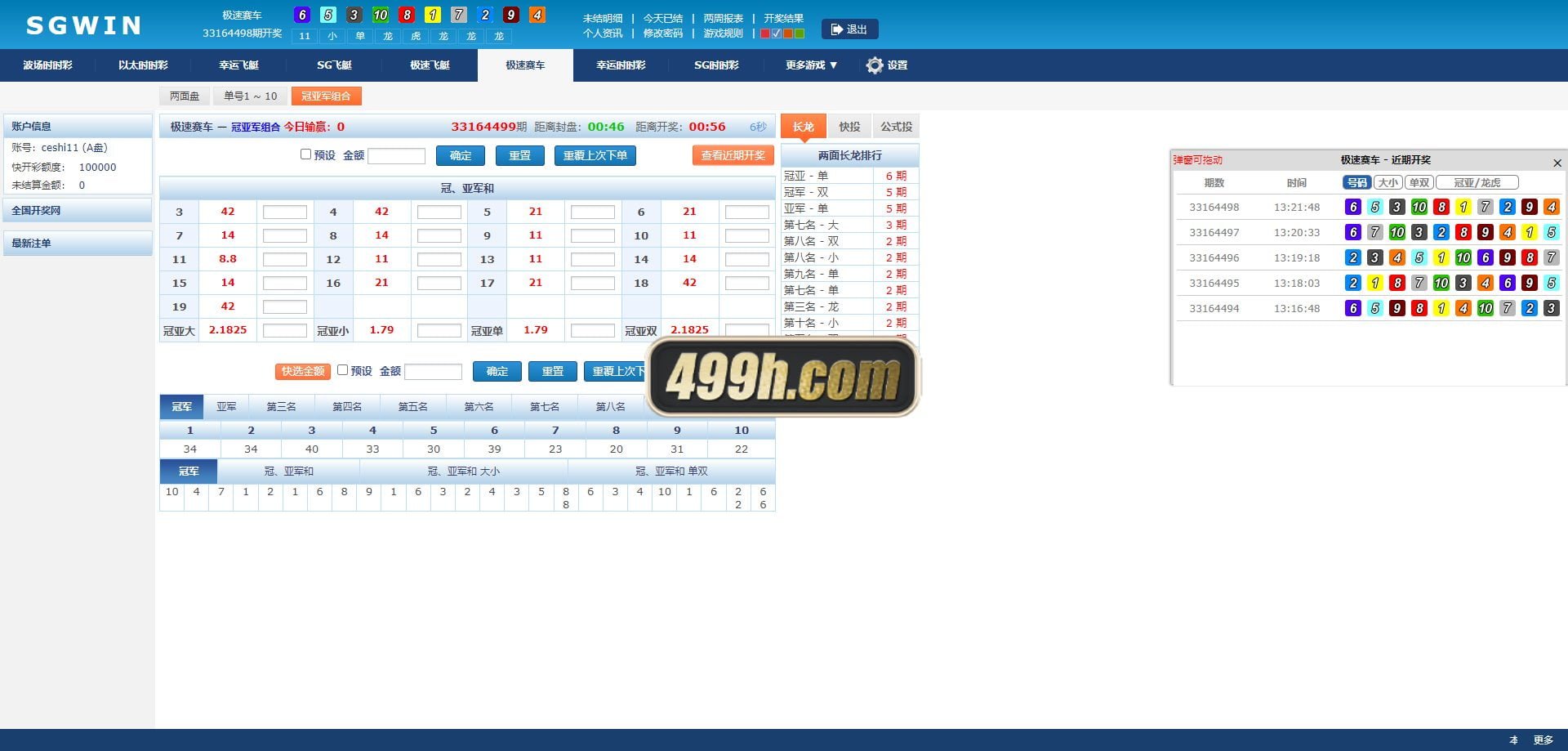This screenshot has height=751, width=1568.
Task: Focus the top 金额 amount input
Action: (x=397, y=155)
